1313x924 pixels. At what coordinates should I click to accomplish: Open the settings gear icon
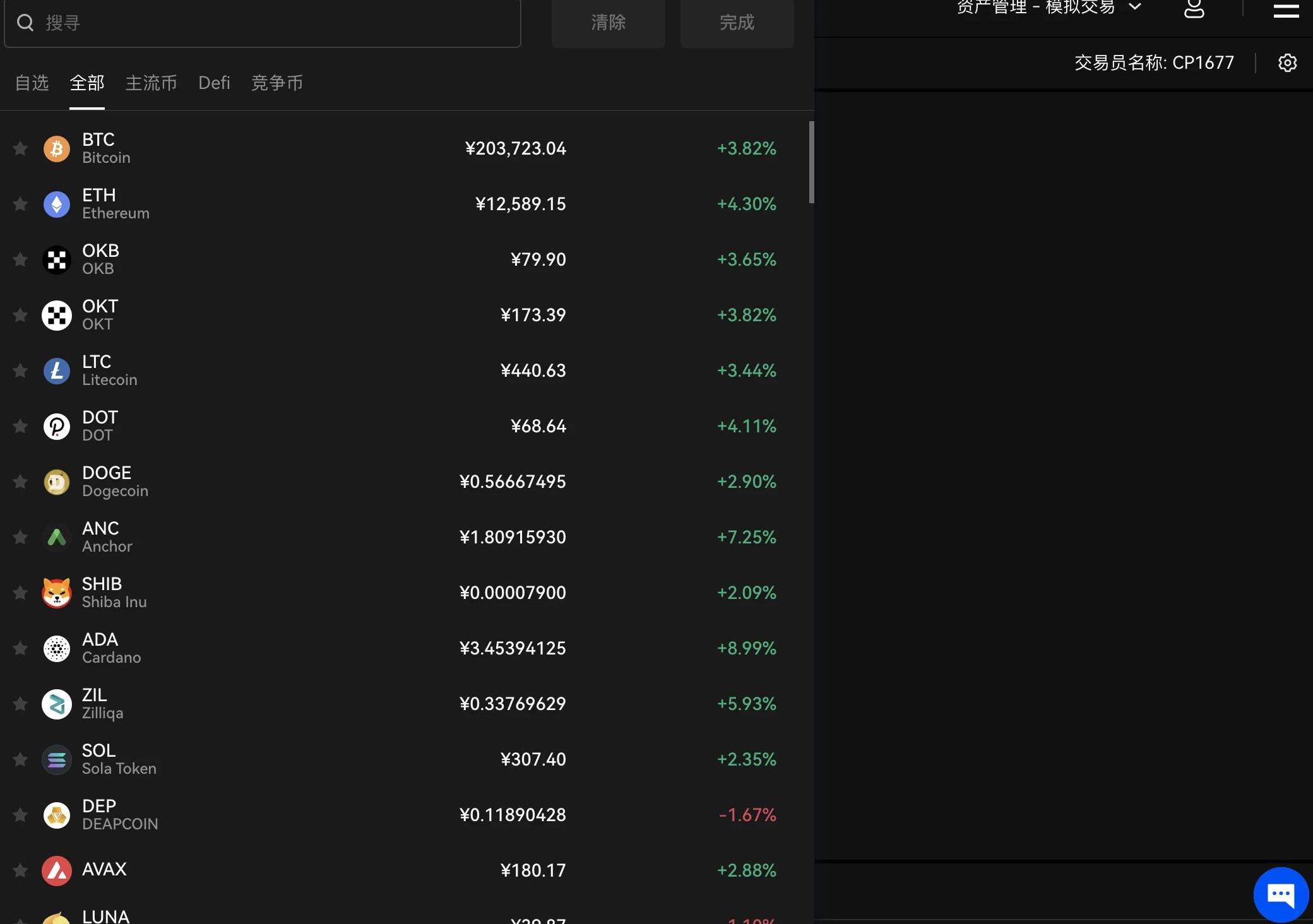coord(1287,62)
